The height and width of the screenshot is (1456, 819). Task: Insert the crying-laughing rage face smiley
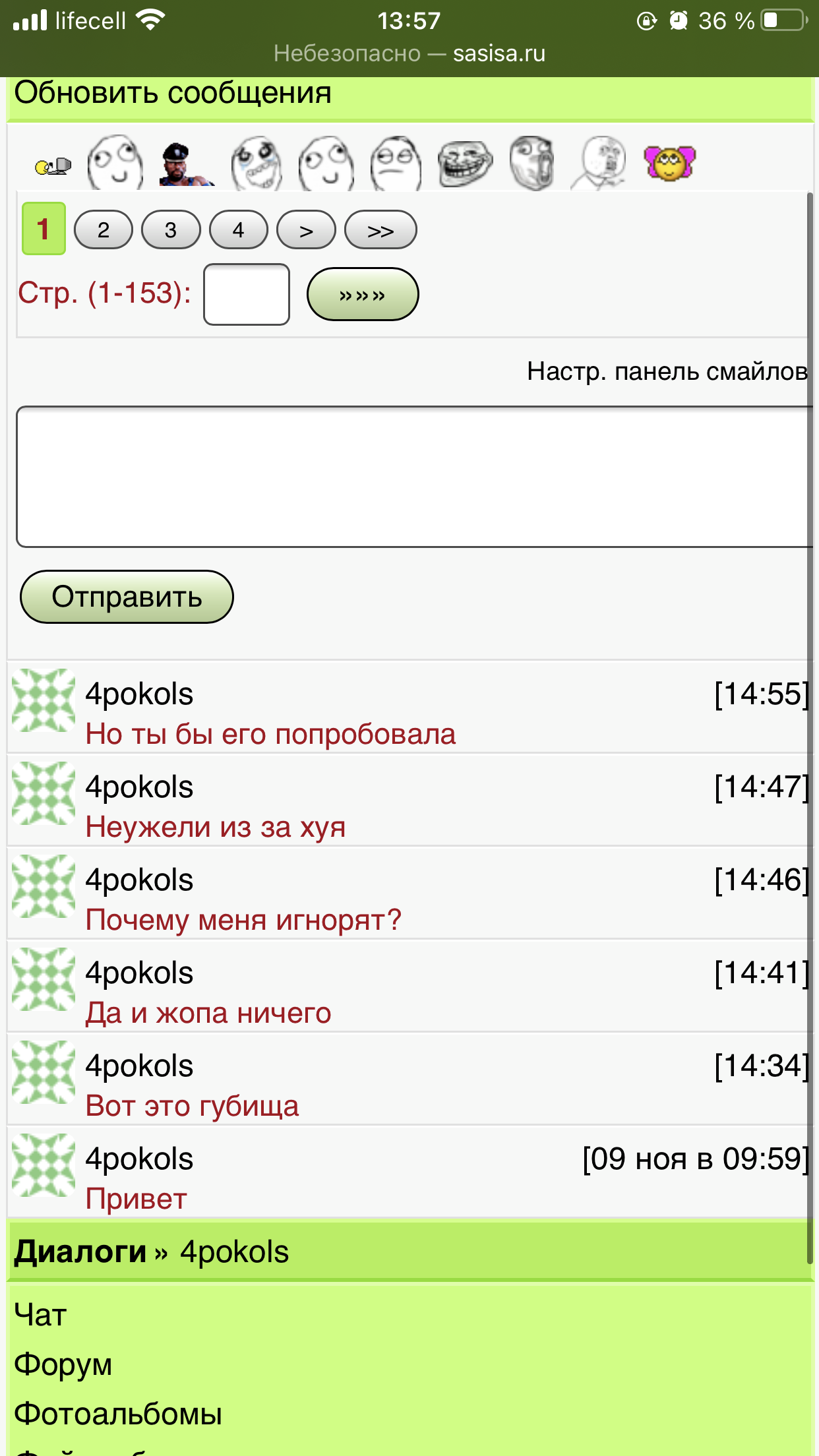pos(257,164)
